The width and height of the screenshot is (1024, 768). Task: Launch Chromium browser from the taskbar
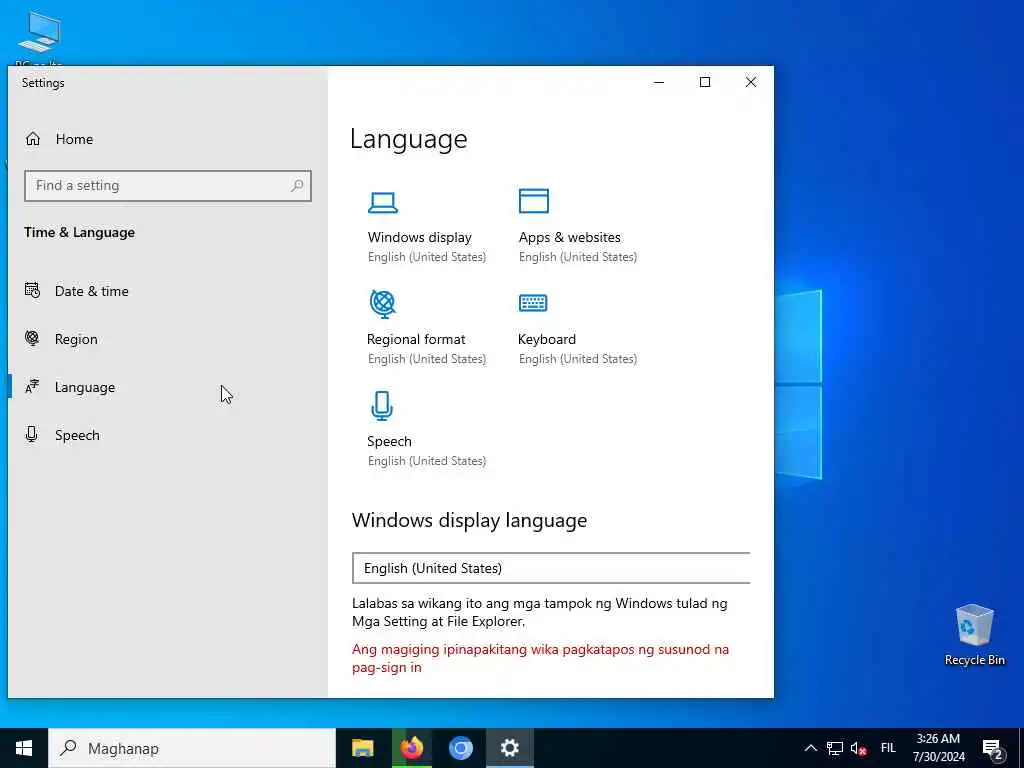460,748
